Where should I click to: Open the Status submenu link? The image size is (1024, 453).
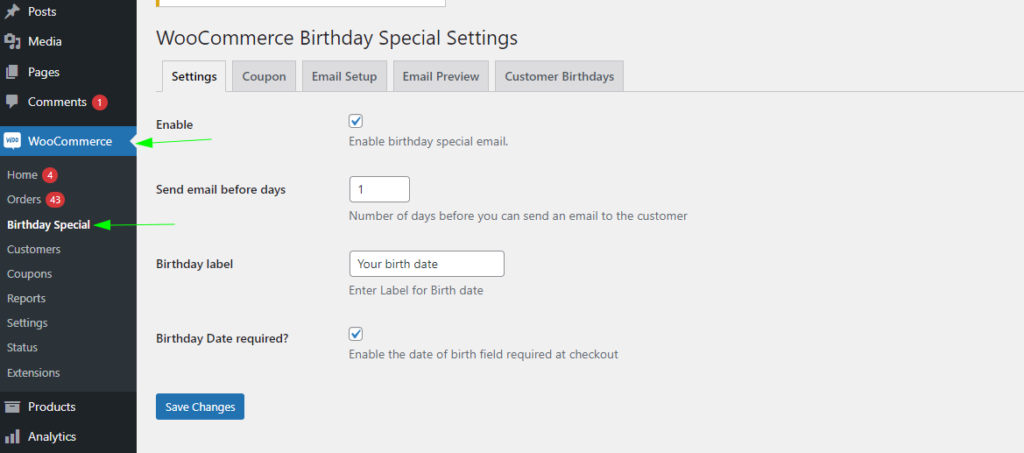click(22, 347)
